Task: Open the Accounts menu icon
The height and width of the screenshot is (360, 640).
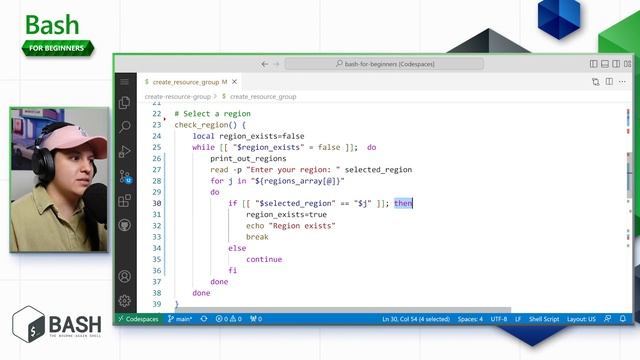Action: click(124, 277)
